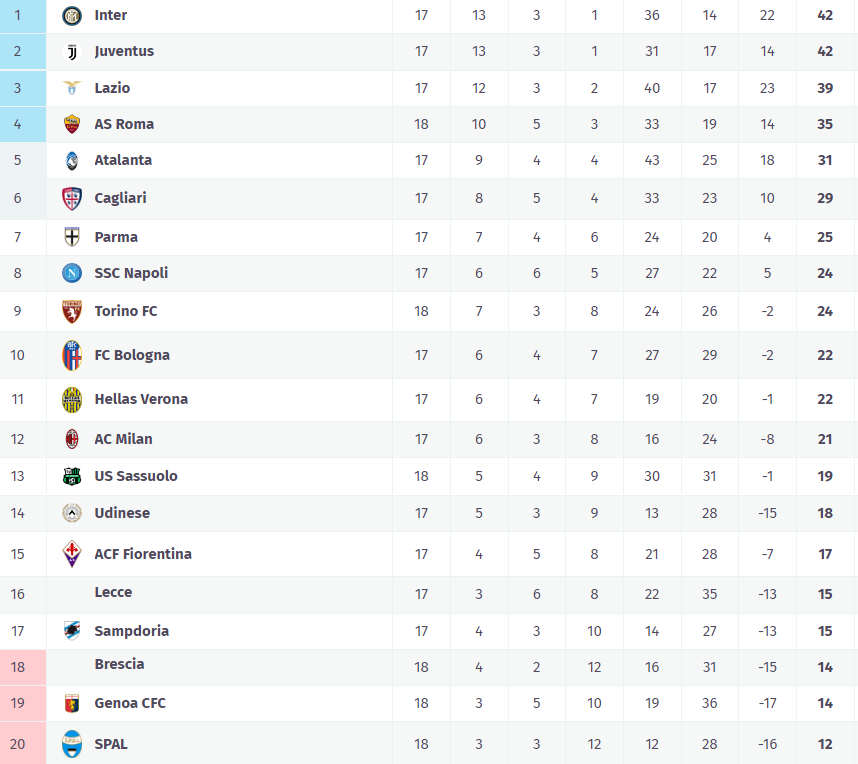This screenshot has height=764, width=858.
Task: Open the AC Milan team link
Action: 123,439
